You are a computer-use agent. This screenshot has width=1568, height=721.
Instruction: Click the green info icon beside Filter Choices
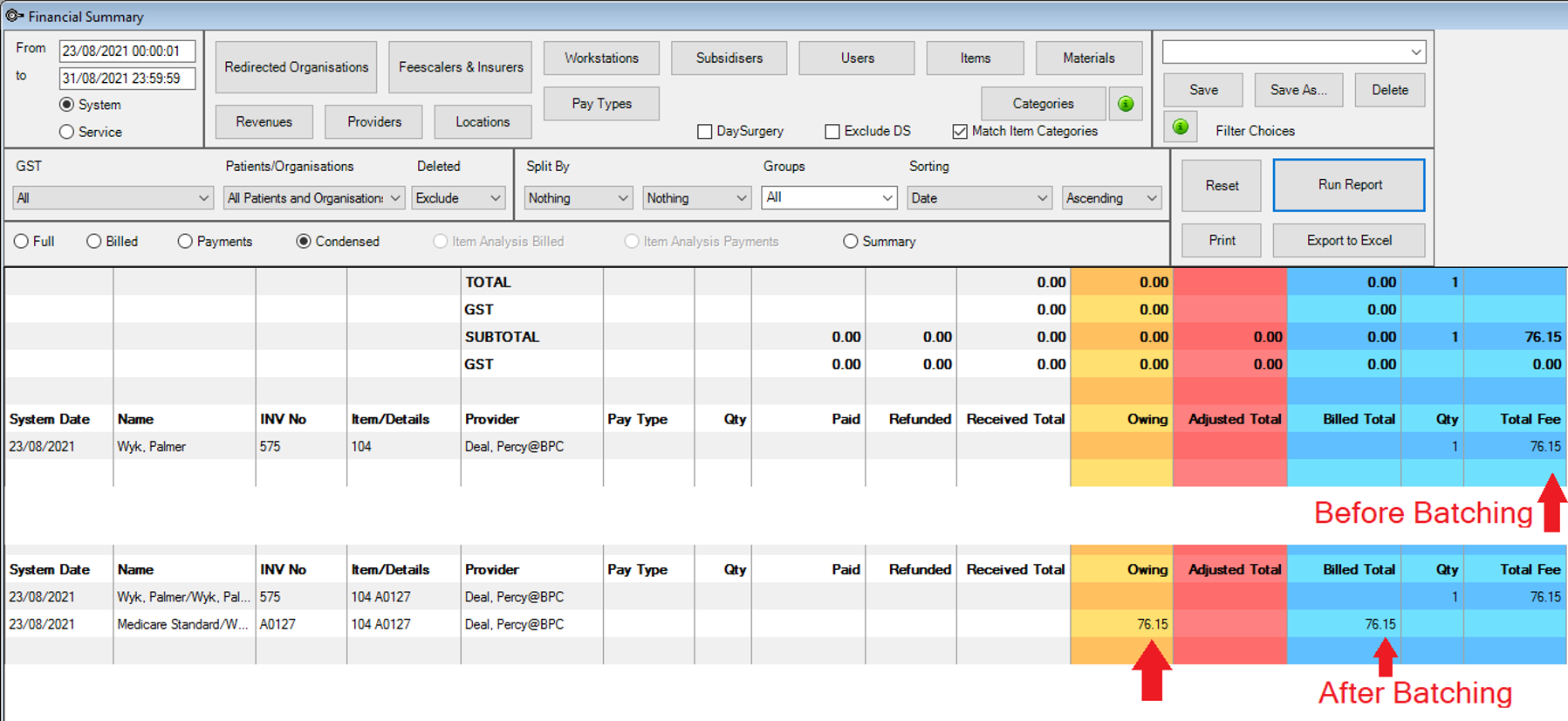[1181, 127]
